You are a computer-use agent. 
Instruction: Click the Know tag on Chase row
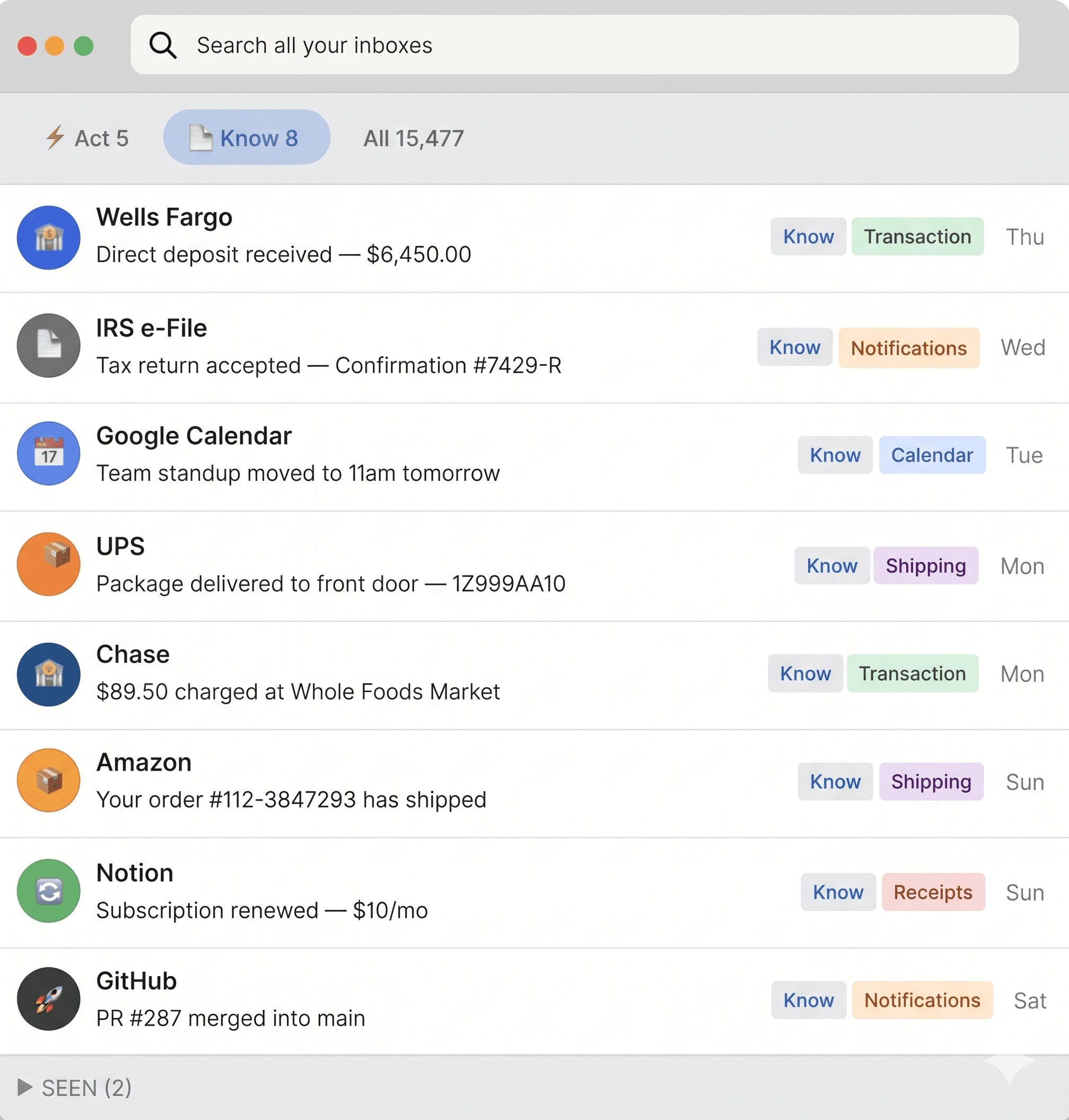click(x=805, y=673)
